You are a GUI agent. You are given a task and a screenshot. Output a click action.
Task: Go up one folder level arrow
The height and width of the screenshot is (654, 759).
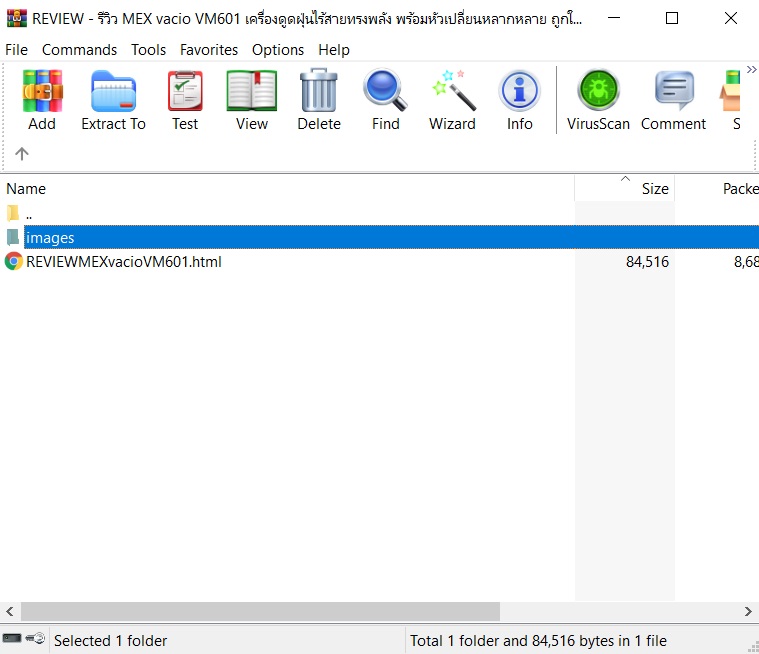tap(22, 153)
